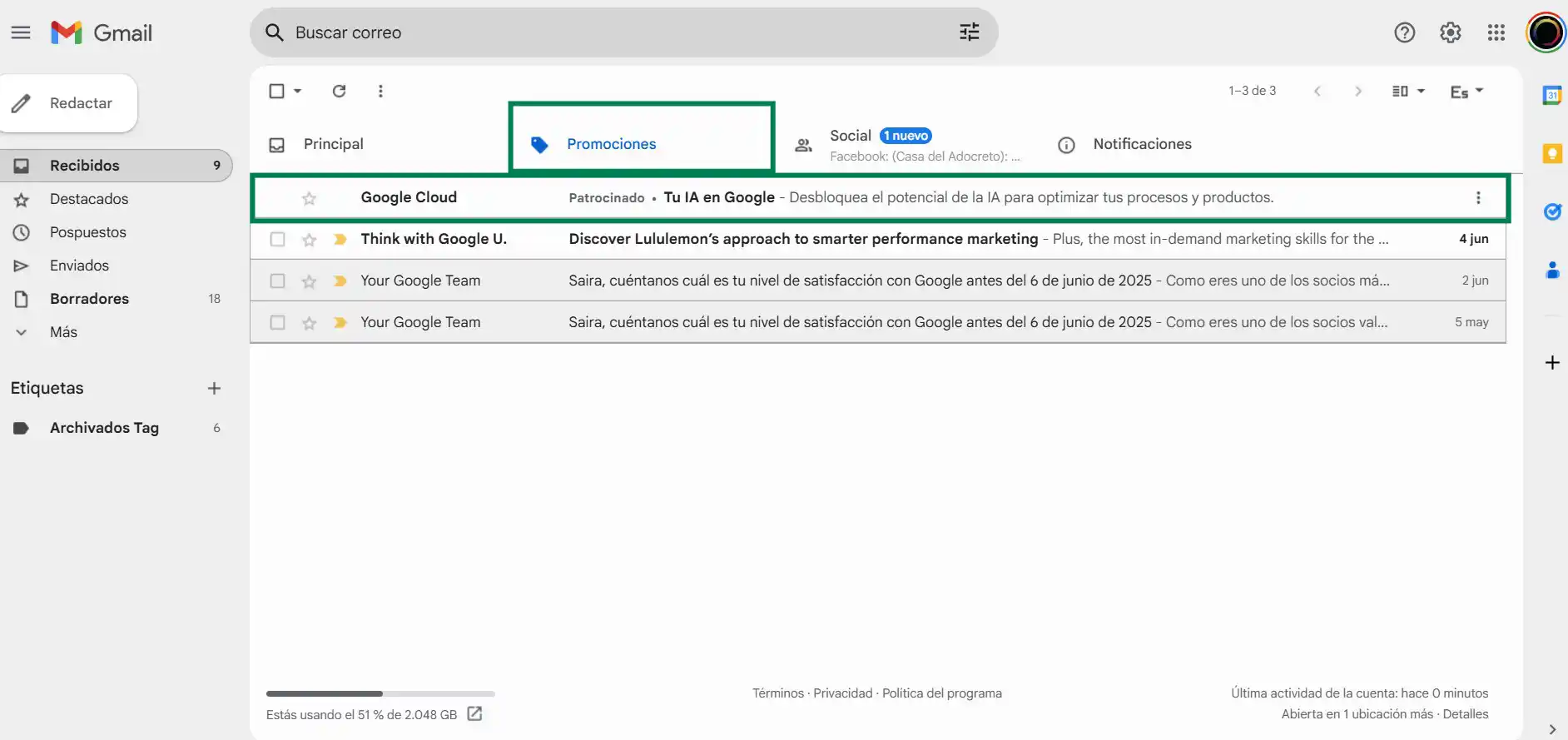The image size is (1568, 740).
Task: Click the storage usage progress bar
Action: [x=380, y=693]
